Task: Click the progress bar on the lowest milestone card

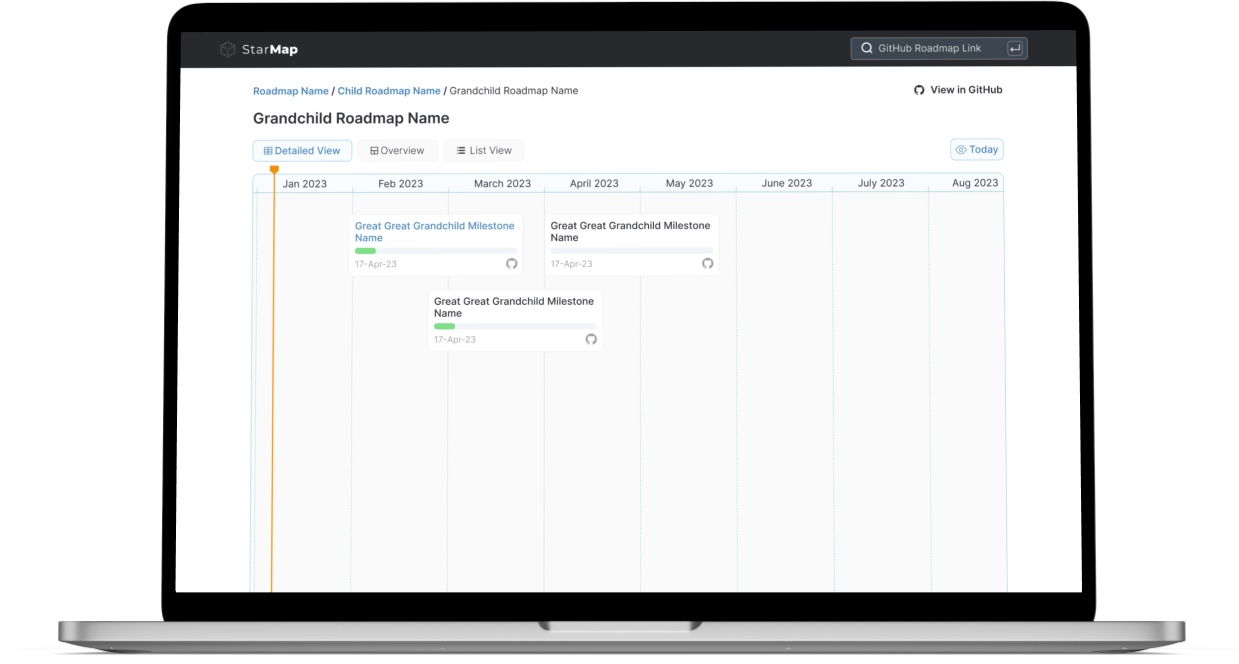Action: point(515,326)
